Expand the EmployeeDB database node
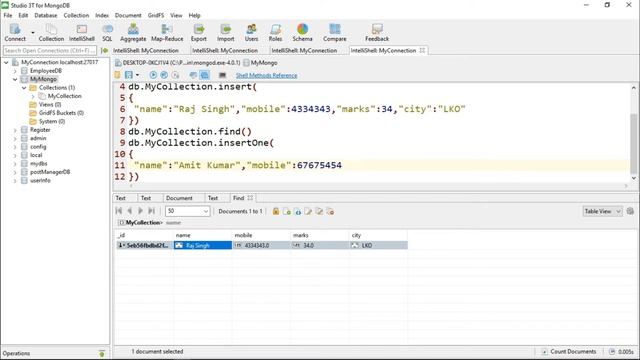The image size is (640, 360). click(x=15, y=71)
